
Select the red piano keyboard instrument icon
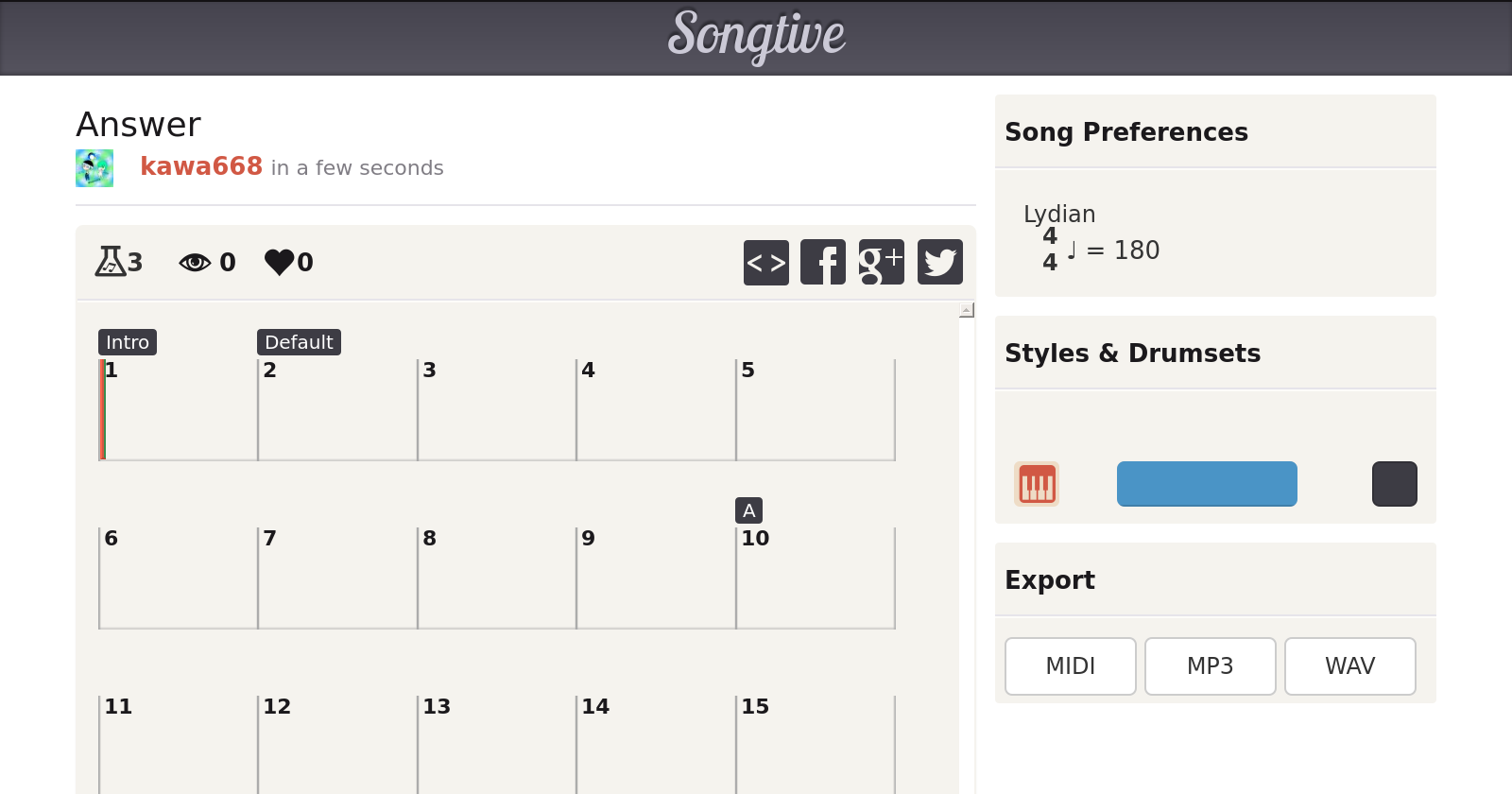(x=1037, y=484)
